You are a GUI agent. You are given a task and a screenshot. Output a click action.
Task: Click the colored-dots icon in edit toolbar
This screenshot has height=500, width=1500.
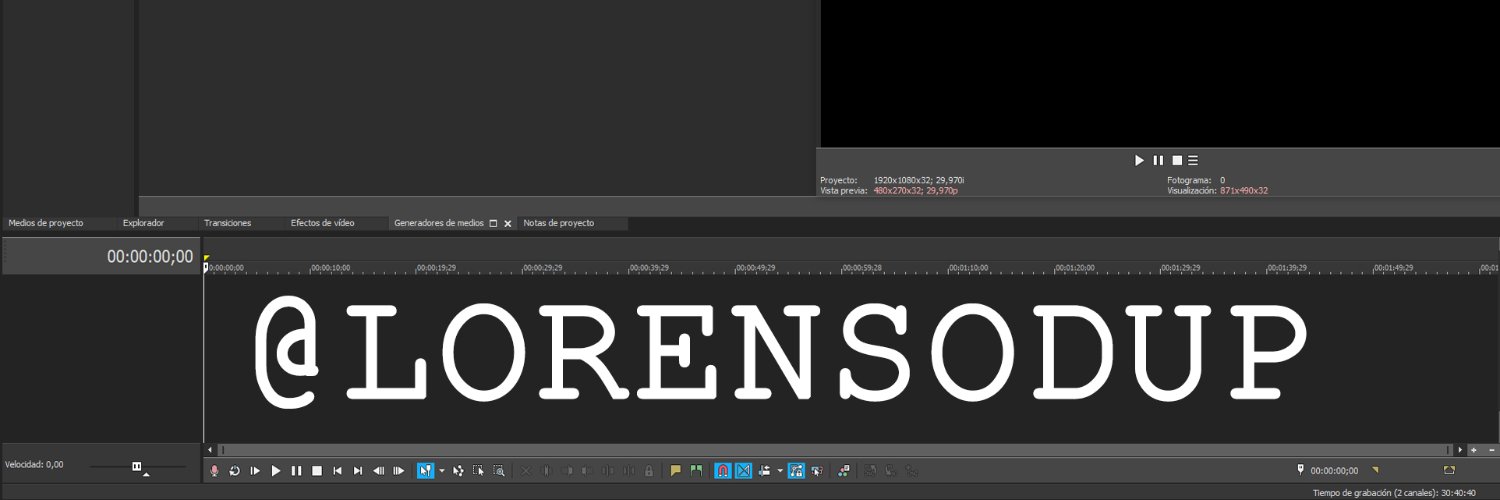point(843,471)
